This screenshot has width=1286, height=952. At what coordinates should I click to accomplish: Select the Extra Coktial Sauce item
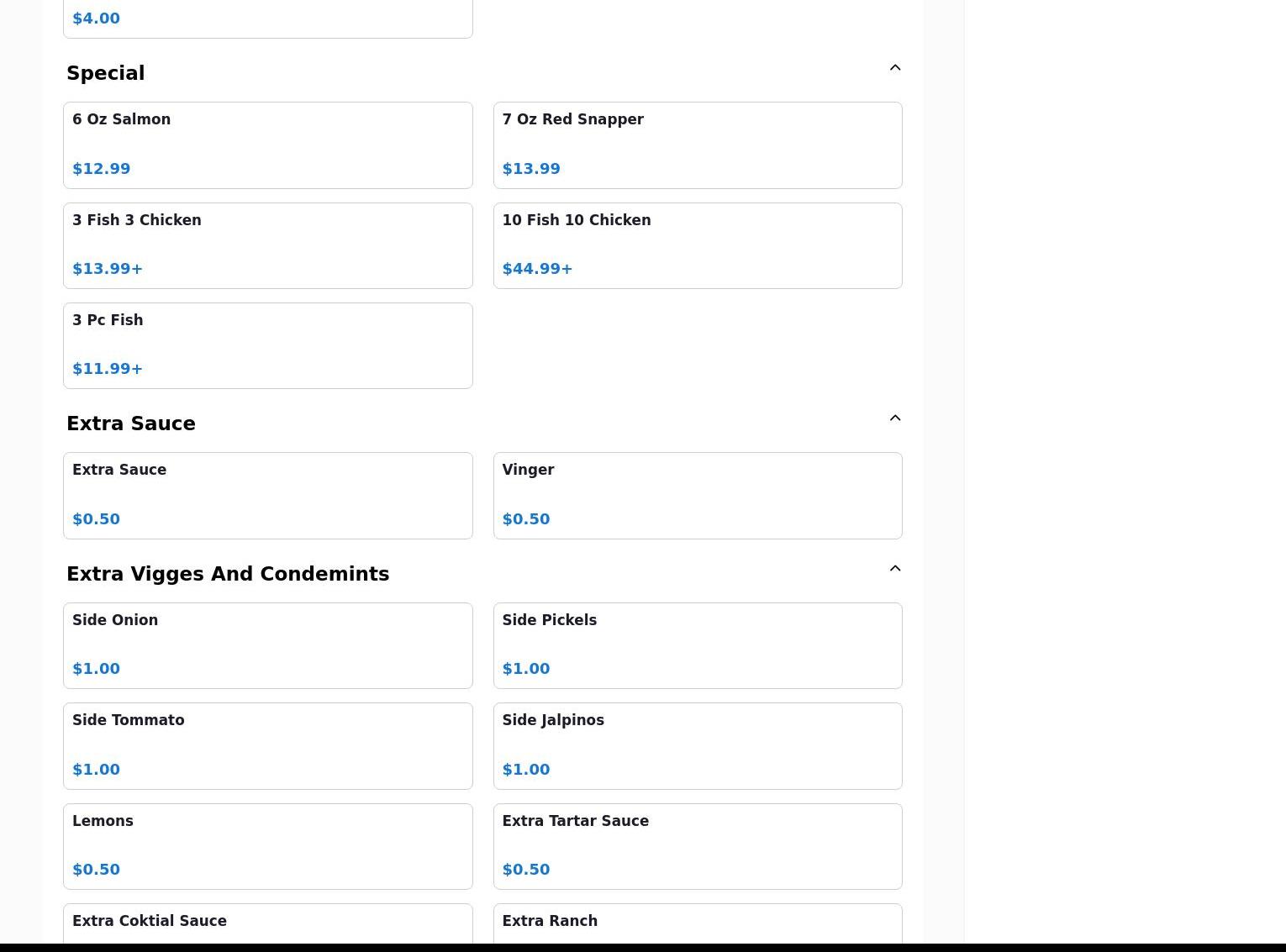(x=267, y=923)
